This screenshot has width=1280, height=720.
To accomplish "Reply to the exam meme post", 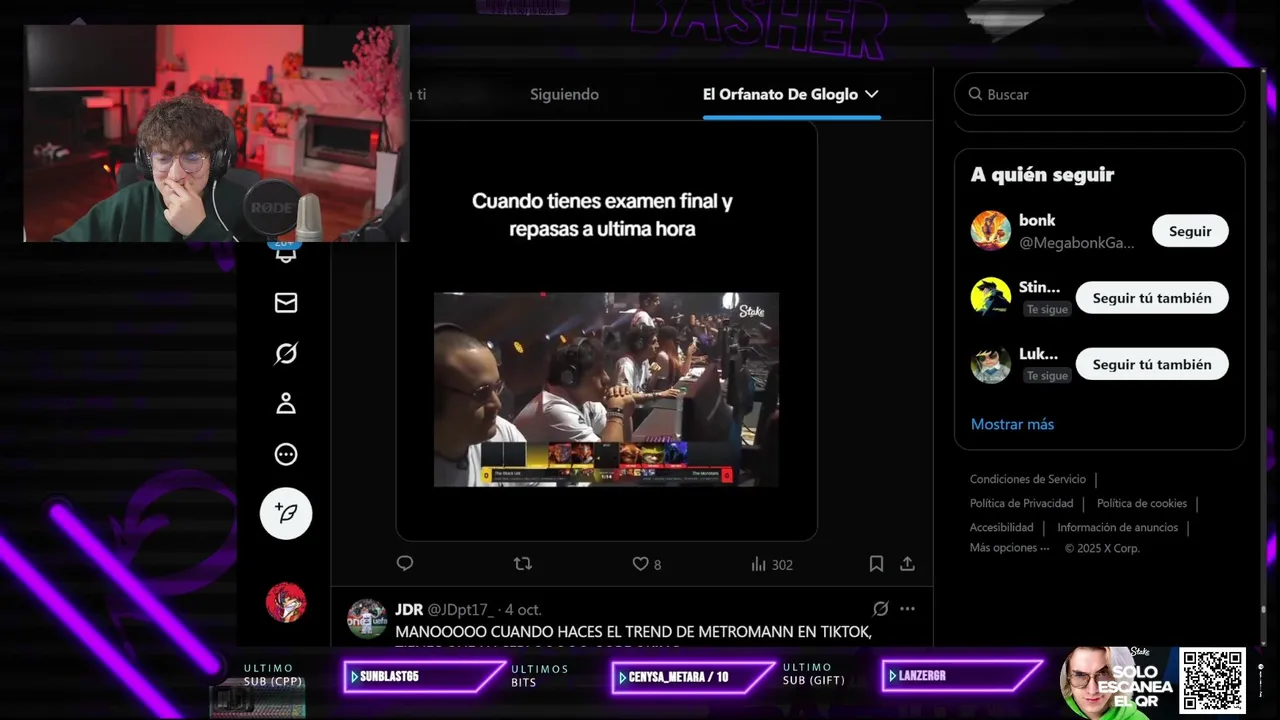I will tap(405, 564).
